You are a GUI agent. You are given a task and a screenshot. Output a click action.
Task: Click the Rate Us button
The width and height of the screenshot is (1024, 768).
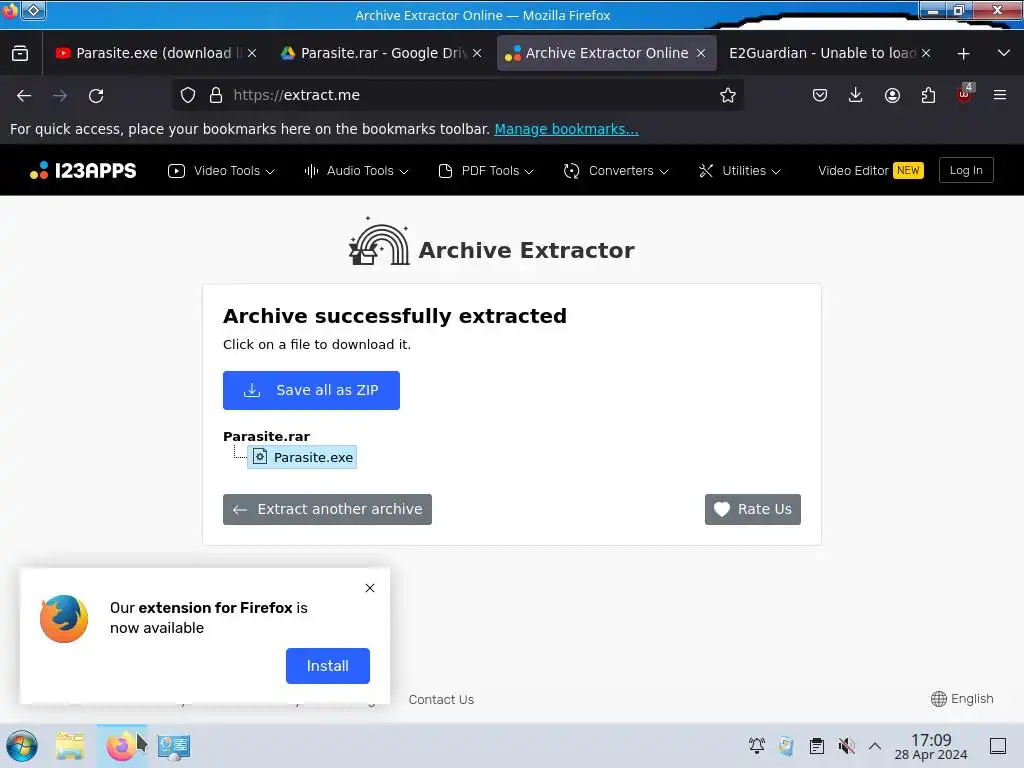[x=752, y=509]
